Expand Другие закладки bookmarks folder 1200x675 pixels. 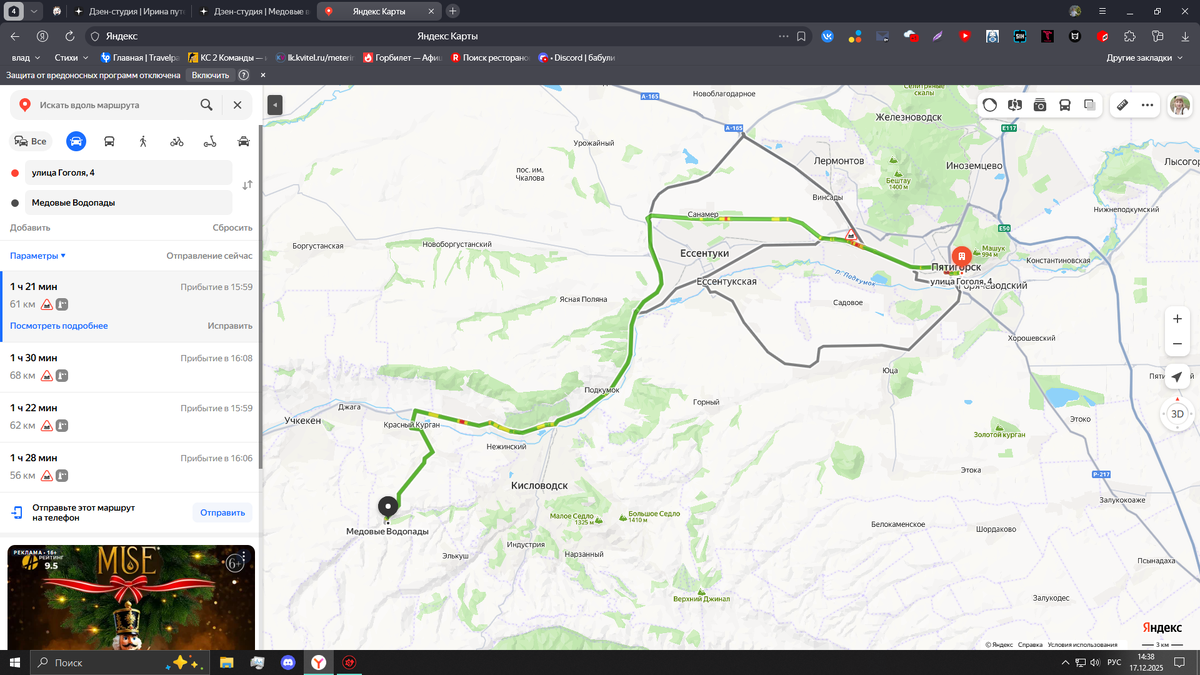[1144, 58]
